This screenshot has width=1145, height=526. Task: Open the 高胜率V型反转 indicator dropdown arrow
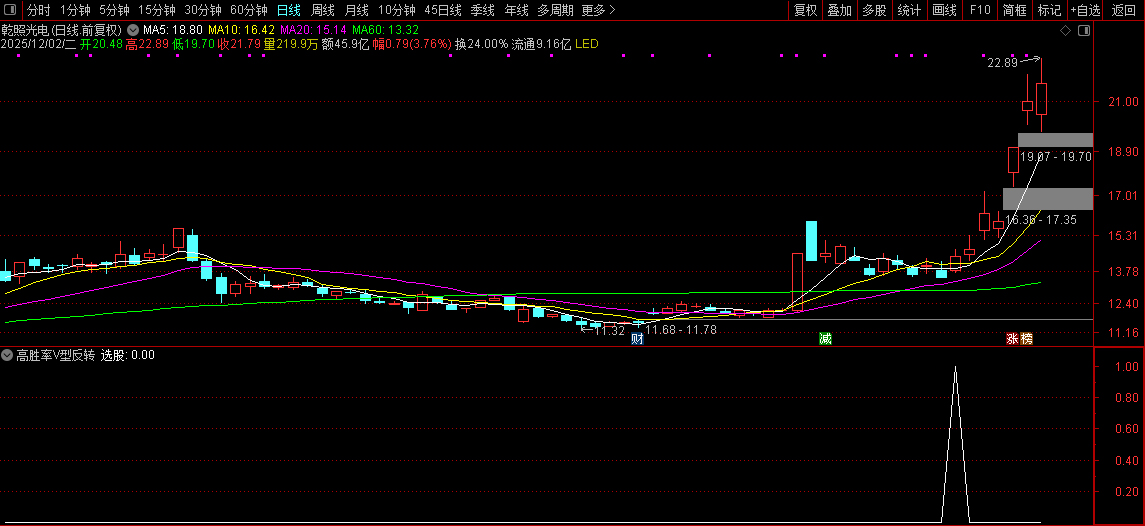point(7,355)
